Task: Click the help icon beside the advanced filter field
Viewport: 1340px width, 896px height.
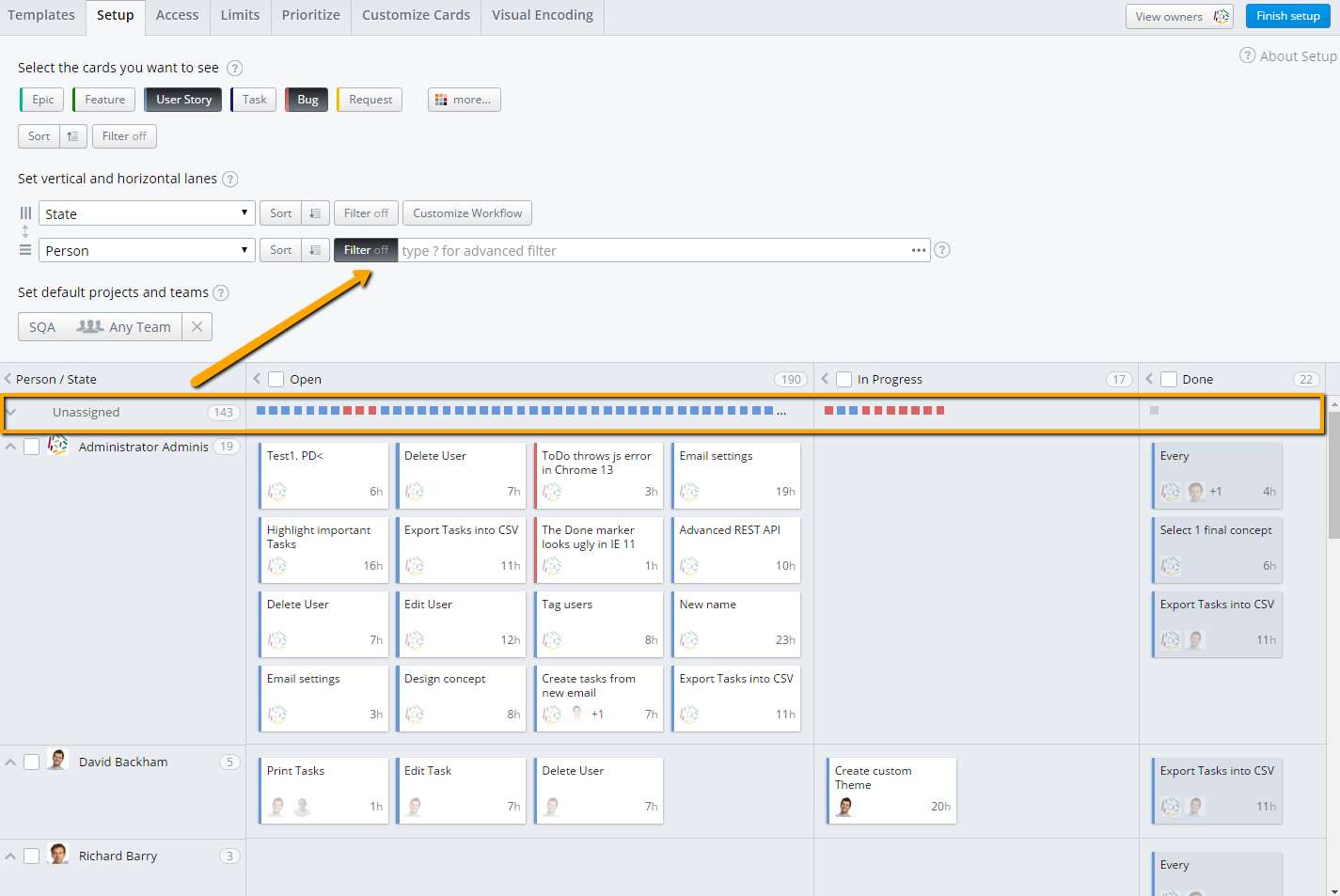Action: pos(942,250)
